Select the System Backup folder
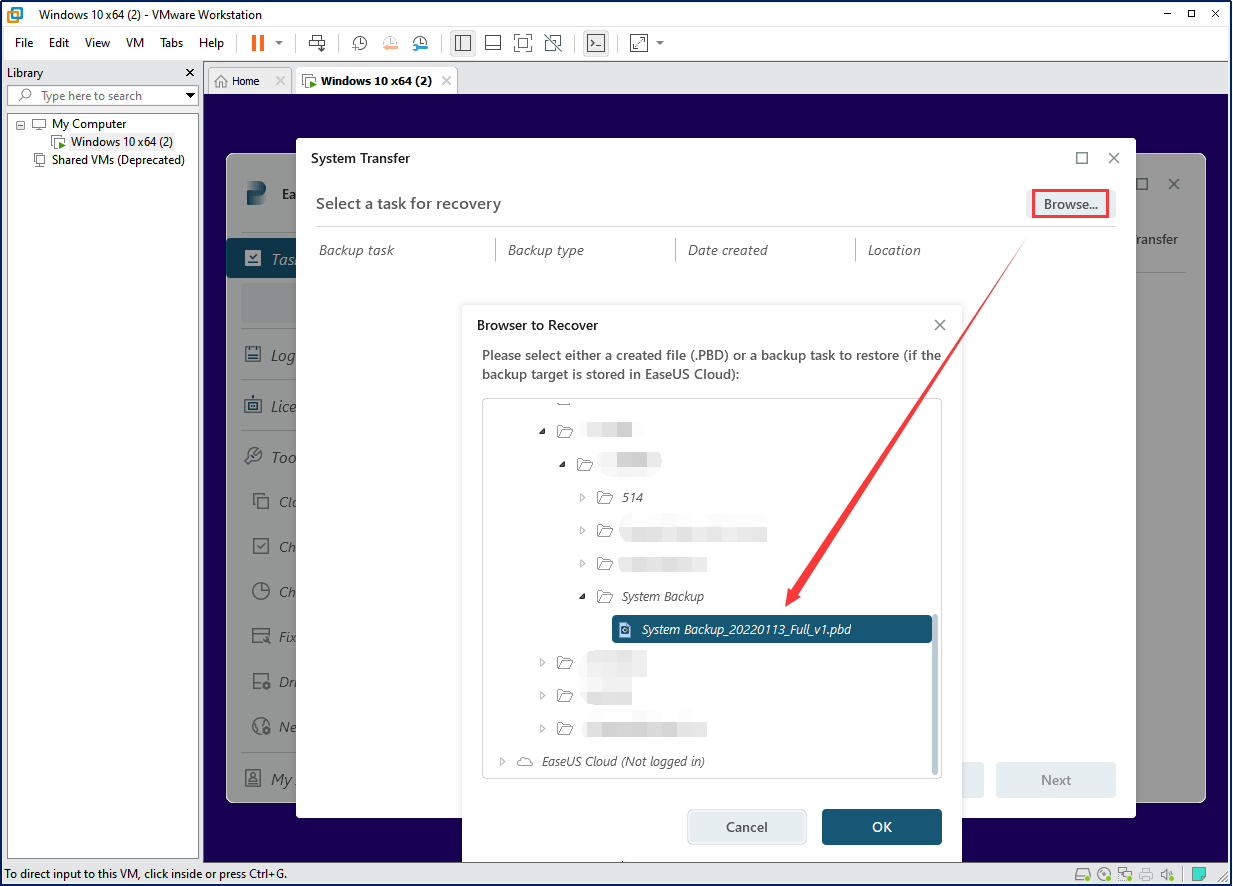The height and width of the screenshot is (886, 1233). 662,596
